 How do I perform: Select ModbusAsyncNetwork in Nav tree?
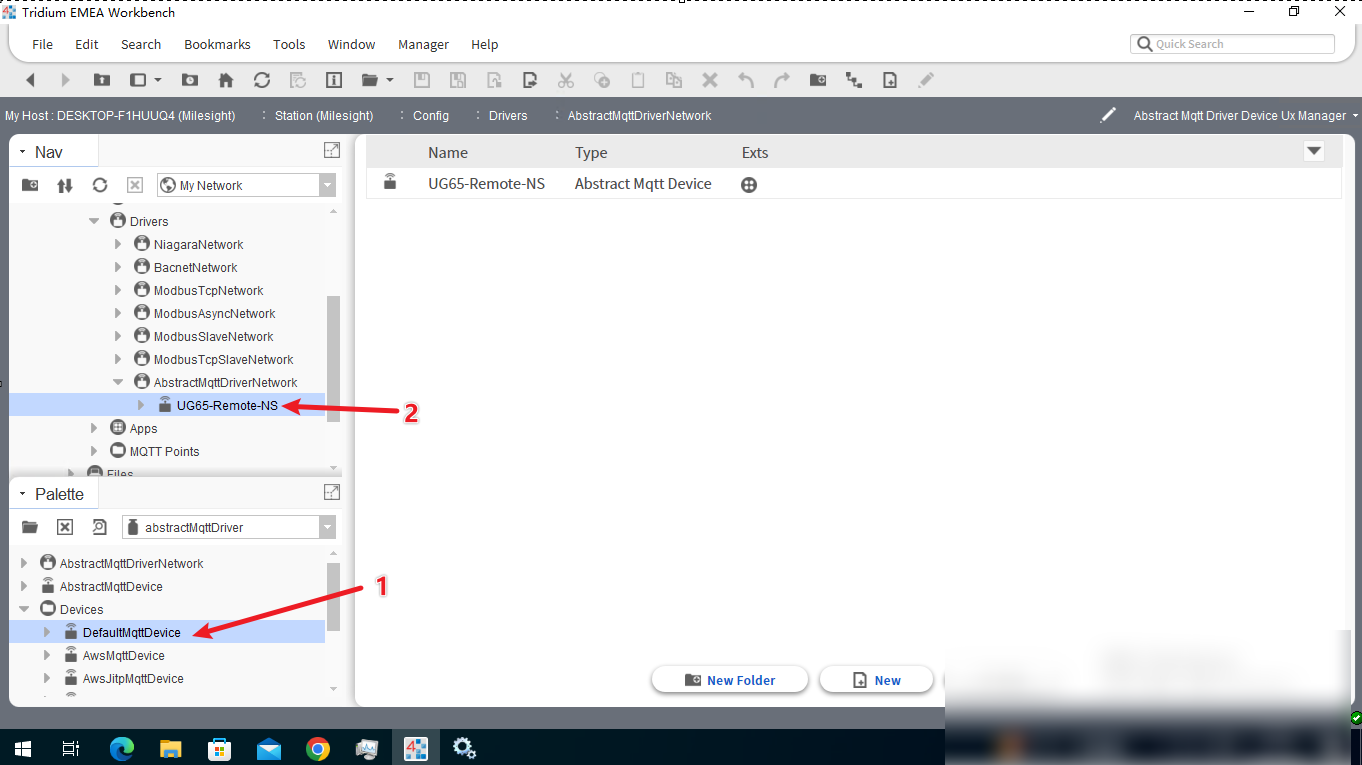[x=214, y=313]
